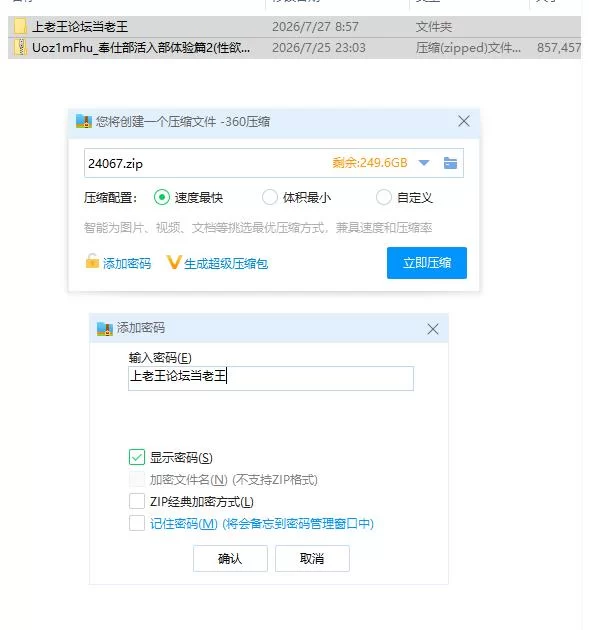
Task: Tick the disabled 加密文件名(N) checkbox
Action: (137, 479)
